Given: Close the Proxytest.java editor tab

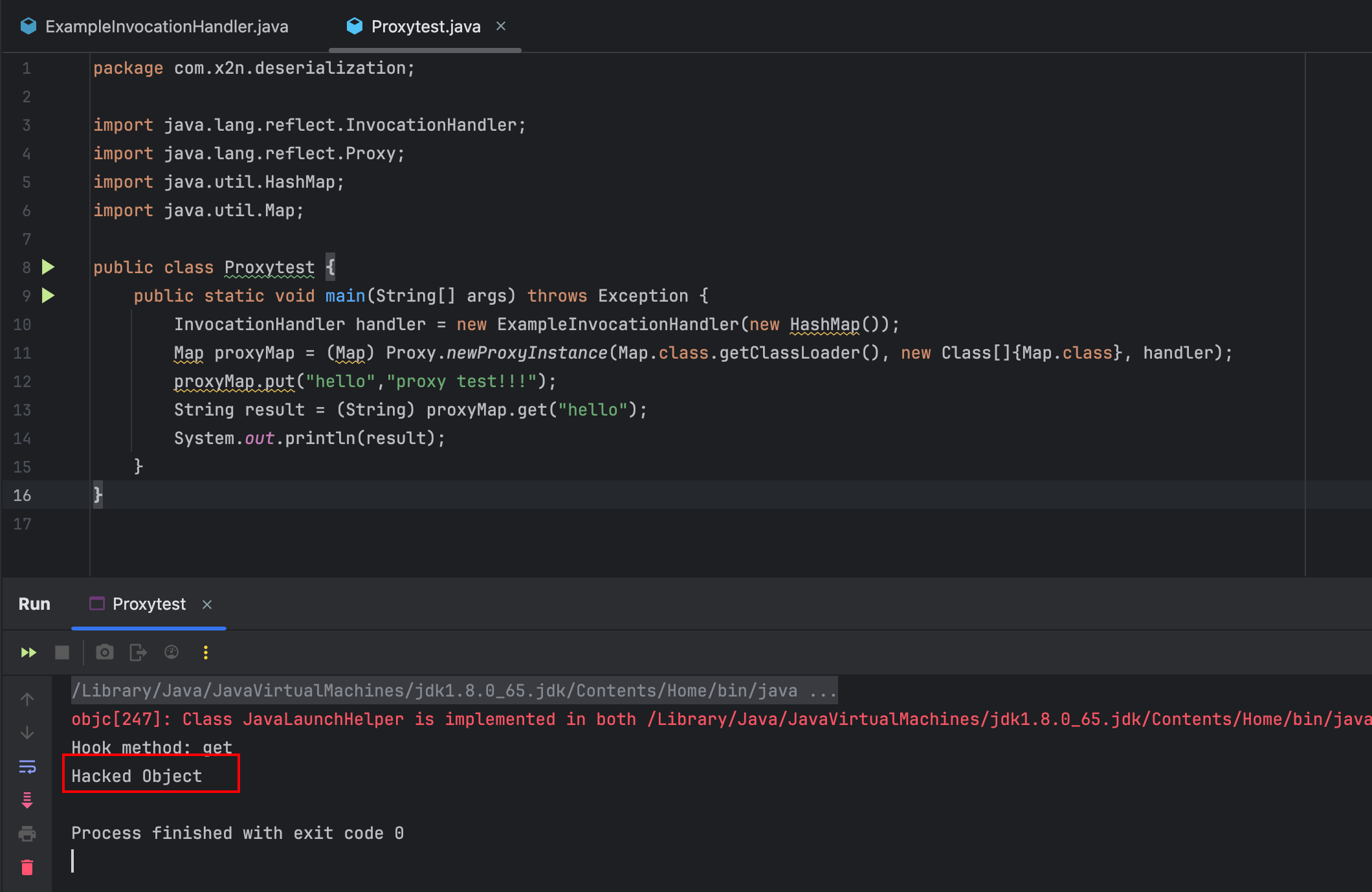Looking at the screenshot, I should click(x=501, y=27).
